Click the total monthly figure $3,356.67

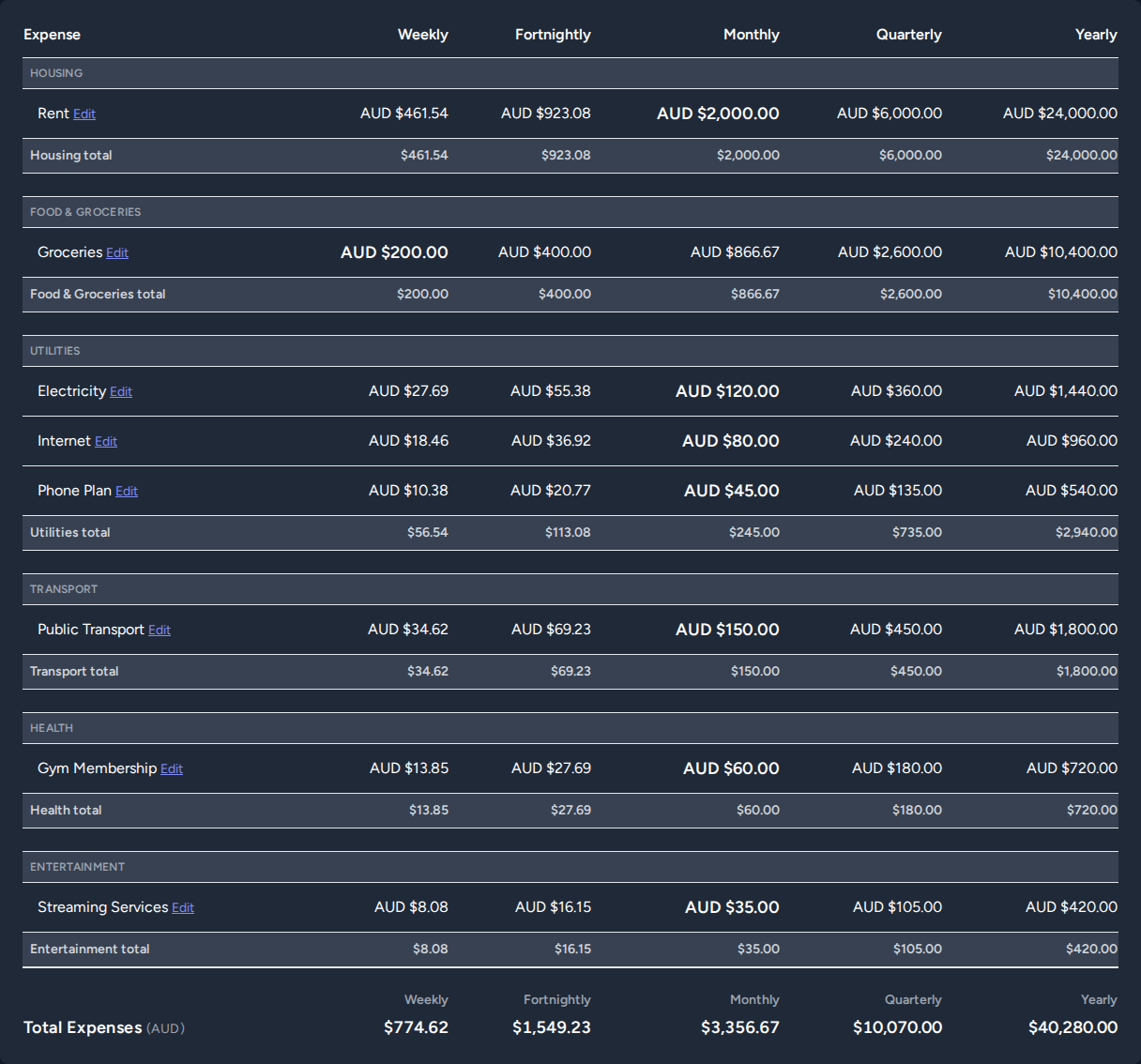[740, 1028]
